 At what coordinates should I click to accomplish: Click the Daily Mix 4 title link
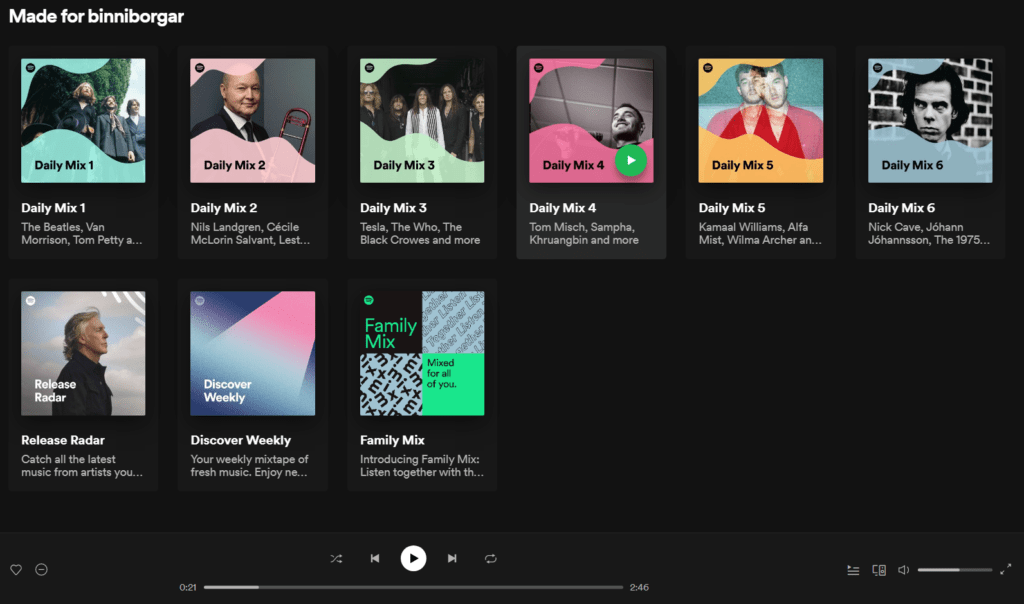[x=562, y=208]
